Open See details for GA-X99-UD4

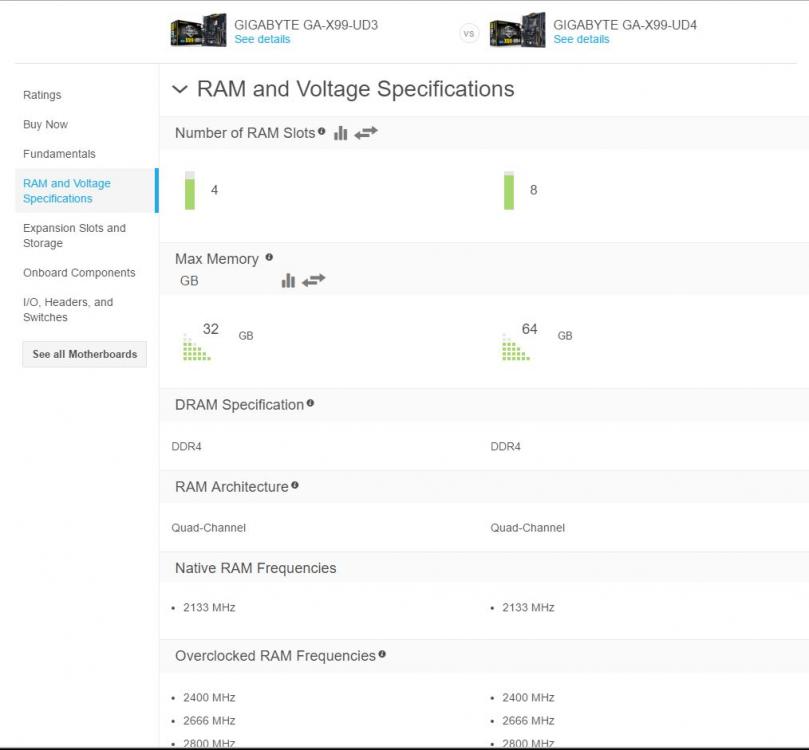pos(581,39)
